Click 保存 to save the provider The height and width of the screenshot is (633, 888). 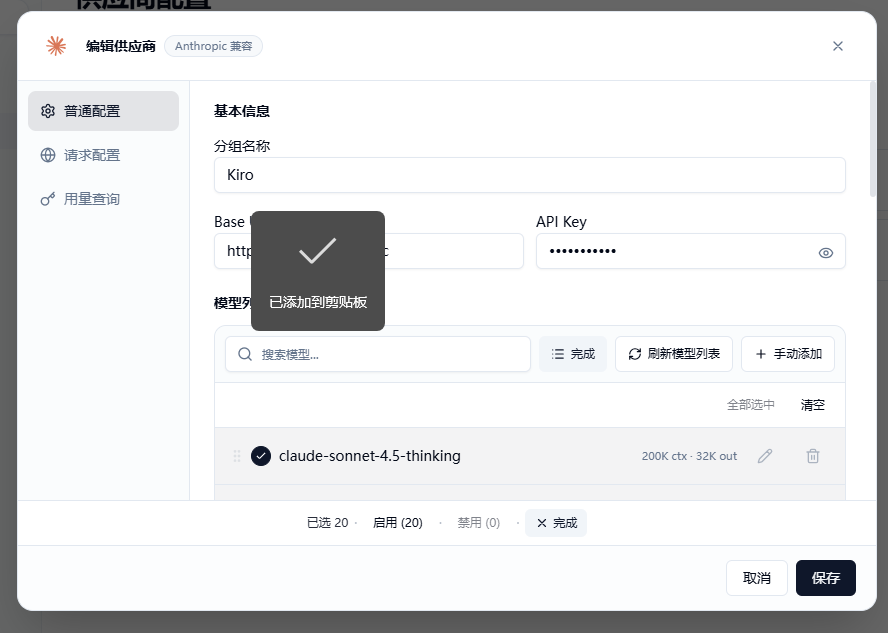tap(826, 578)
